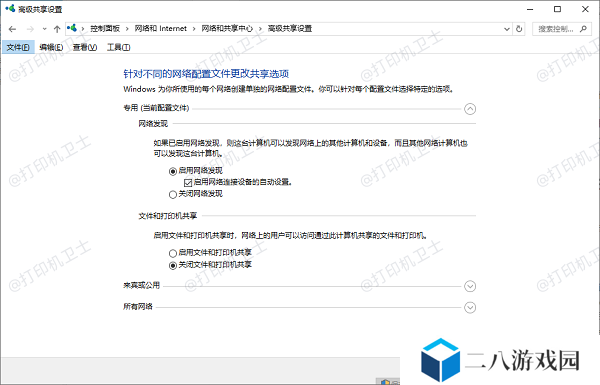Viewport: 600px width, 385px height.
Task: Expand the 所有网络 section
Action: click(470, 307)
